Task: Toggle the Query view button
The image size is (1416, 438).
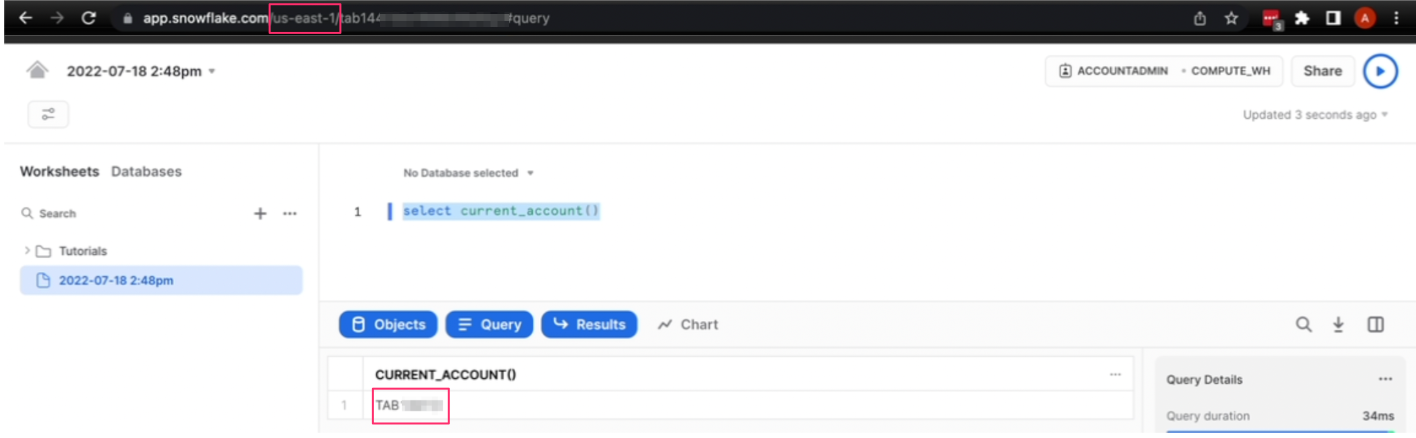Action: point(489,324)
